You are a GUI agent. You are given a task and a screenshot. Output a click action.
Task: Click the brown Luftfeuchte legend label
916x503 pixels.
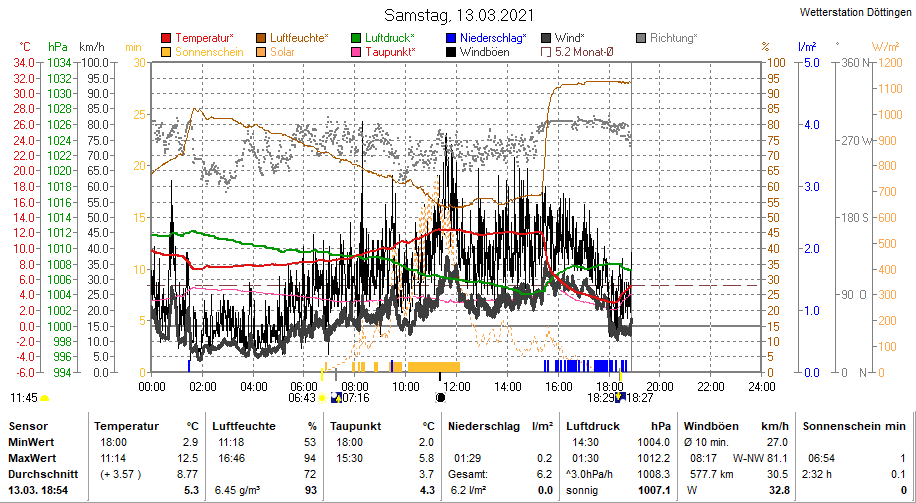[x=299, y=38]
